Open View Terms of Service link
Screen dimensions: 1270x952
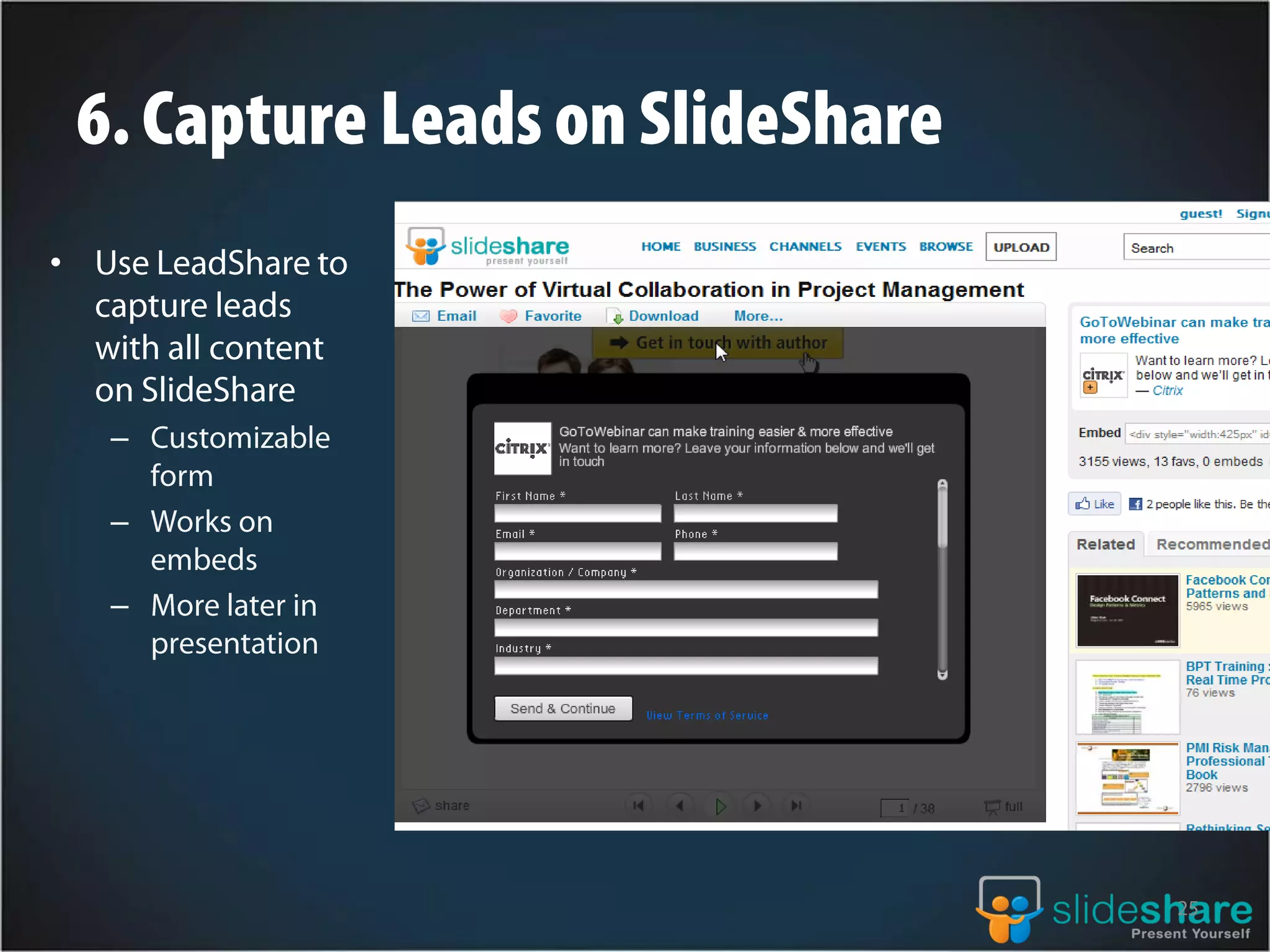pyautogui.click(x=707, y=715)
